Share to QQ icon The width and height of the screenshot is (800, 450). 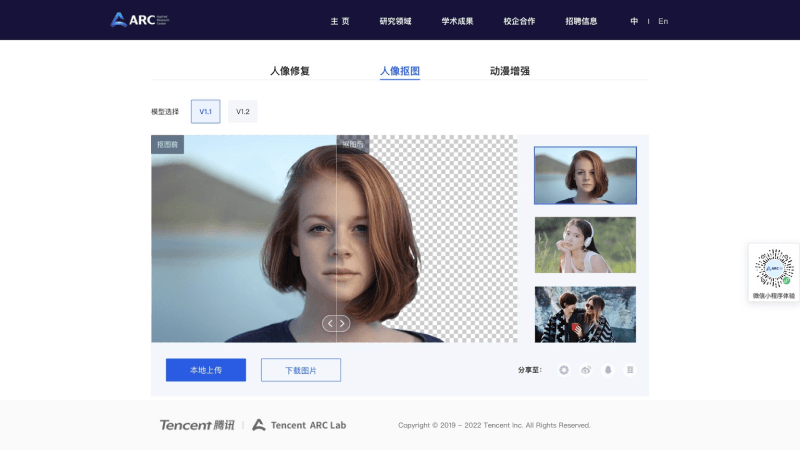(608, 370)
